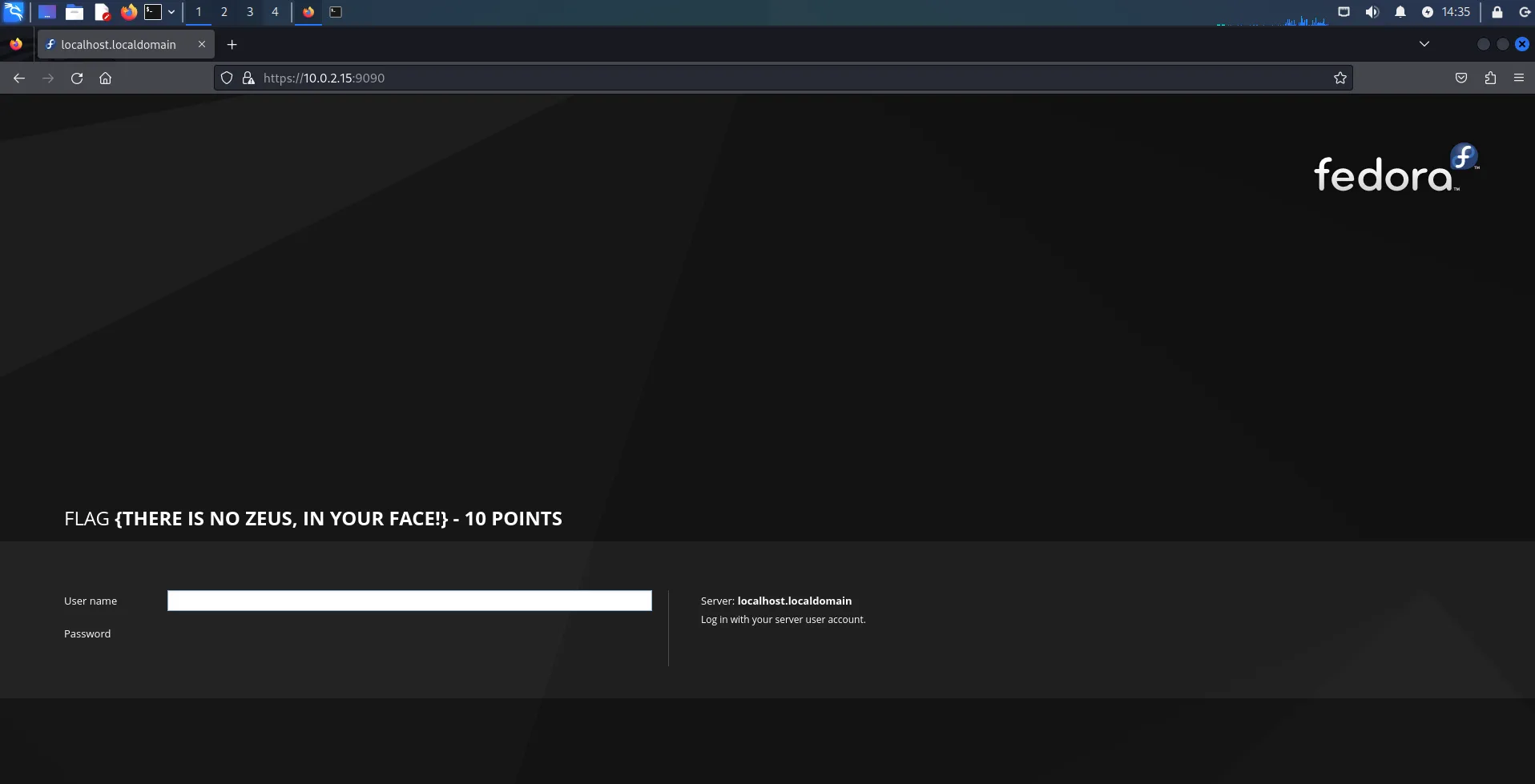Click the Kali dragon applications menu
This screenshot has height=784, width=1535.
[x=12, y=11]
